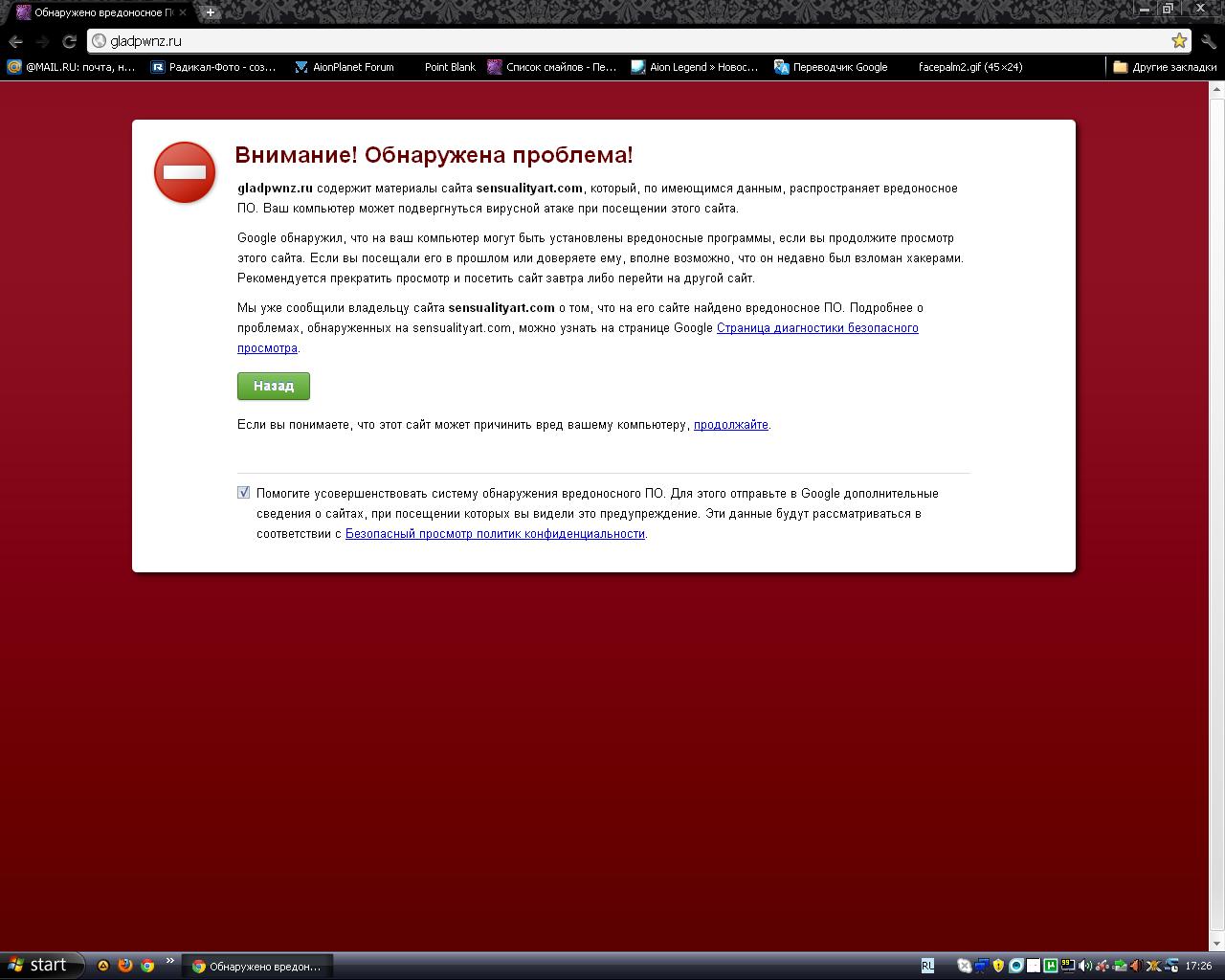Click the red stop warning icon
Screen dimensions: 1225x980
coord(185,172)
